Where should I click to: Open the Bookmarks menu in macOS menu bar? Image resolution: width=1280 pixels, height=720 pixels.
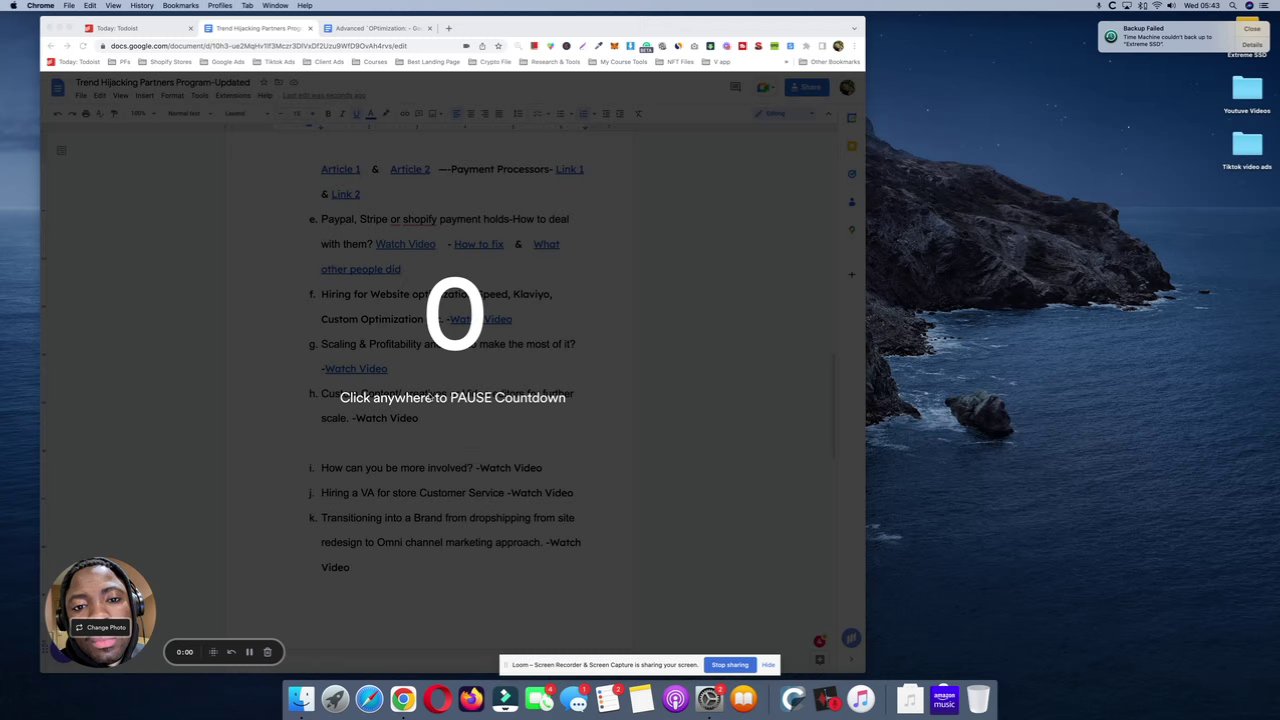tap(181, 6)
